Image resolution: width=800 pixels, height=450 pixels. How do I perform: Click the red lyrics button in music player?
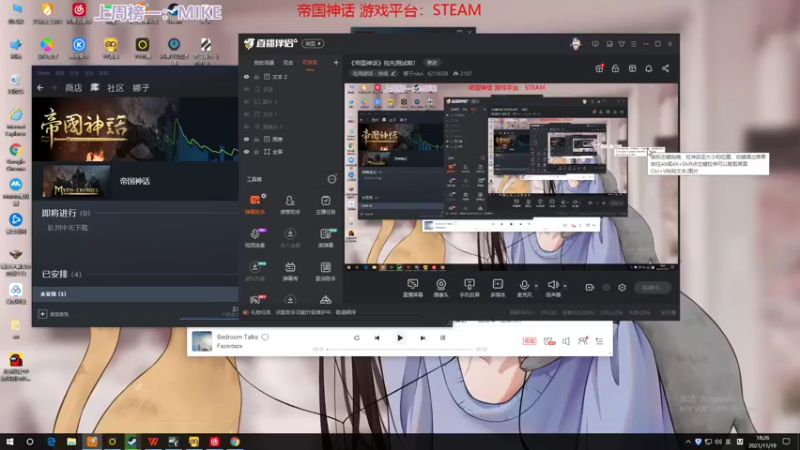tap(529, 341)
